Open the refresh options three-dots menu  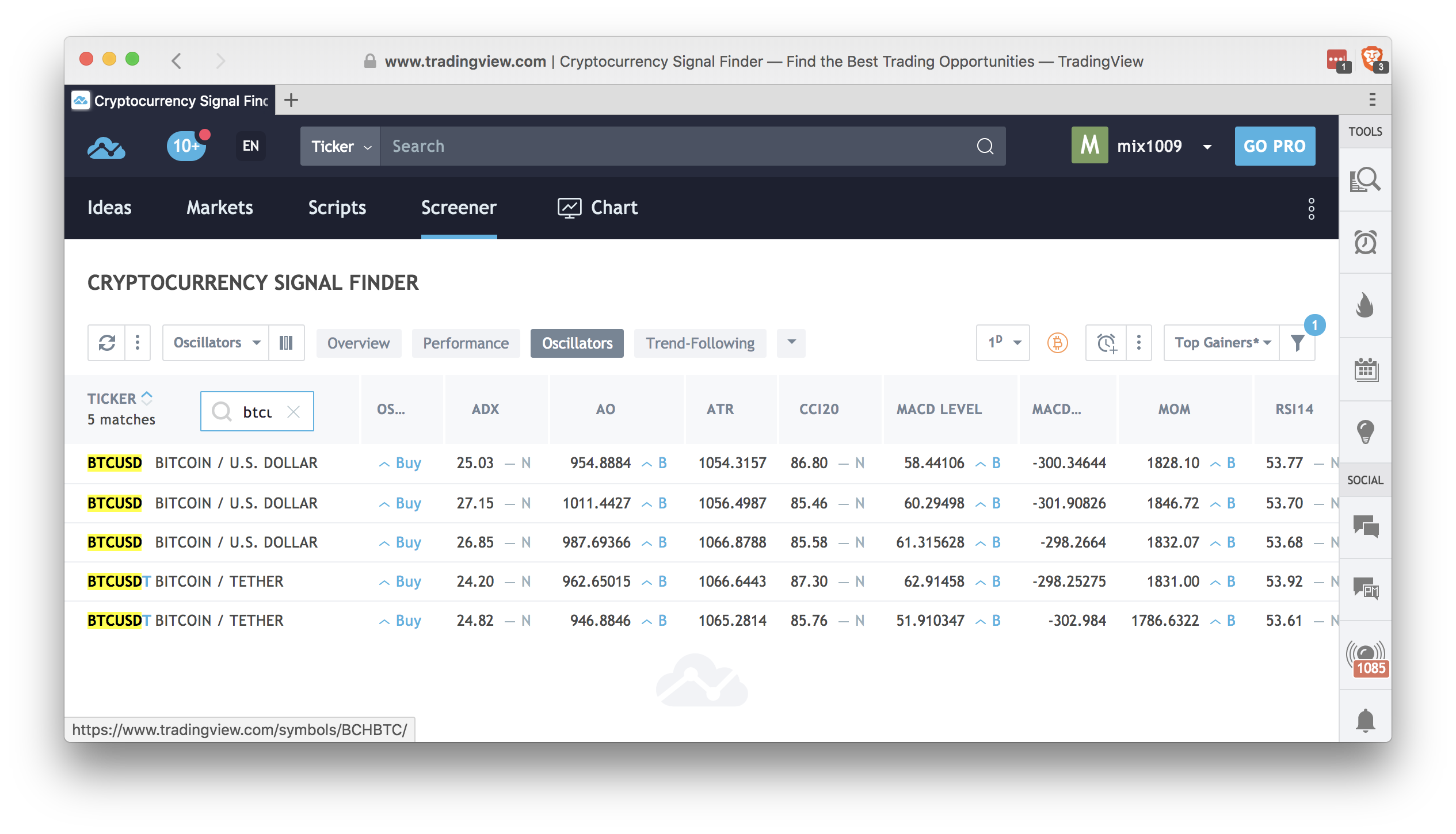[137, 343]
